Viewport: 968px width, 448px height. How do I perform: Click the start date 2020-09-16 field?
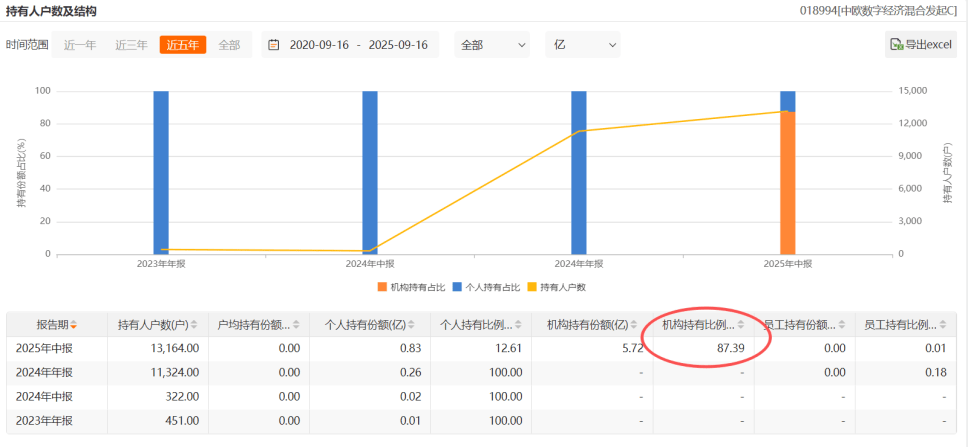(x=318, y=45)
